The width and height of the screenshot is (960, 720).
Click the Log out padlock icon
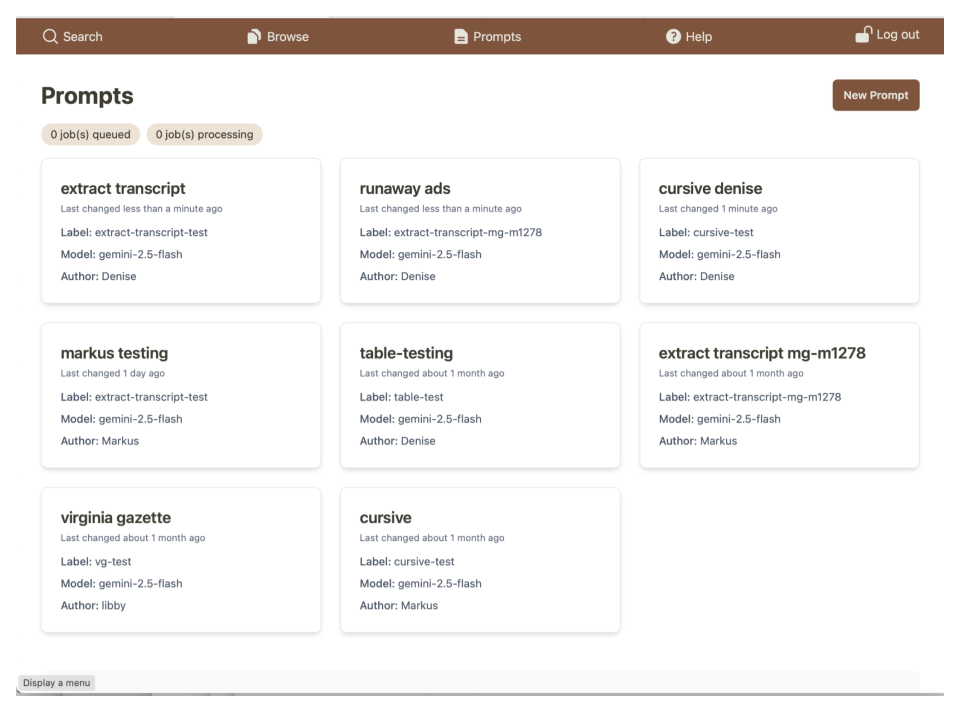coord(864,34)
